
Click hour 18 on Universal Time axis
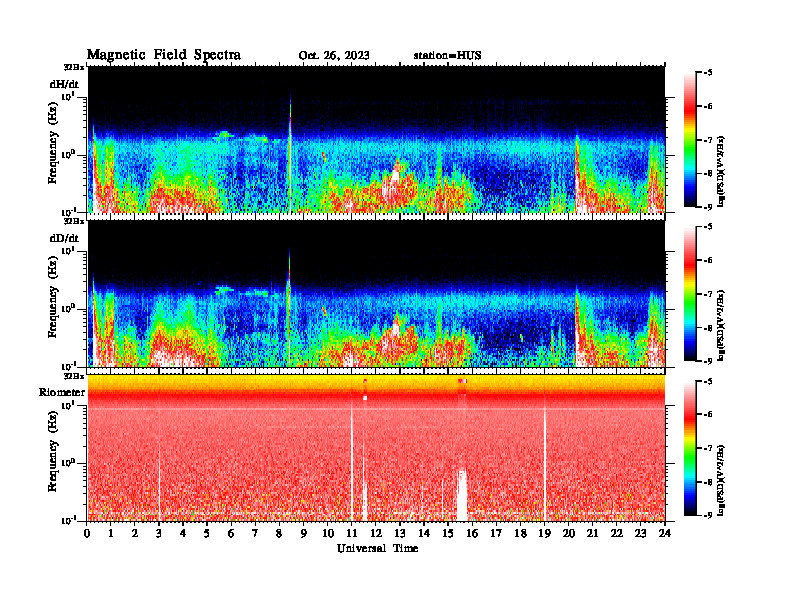click(520, 534)
